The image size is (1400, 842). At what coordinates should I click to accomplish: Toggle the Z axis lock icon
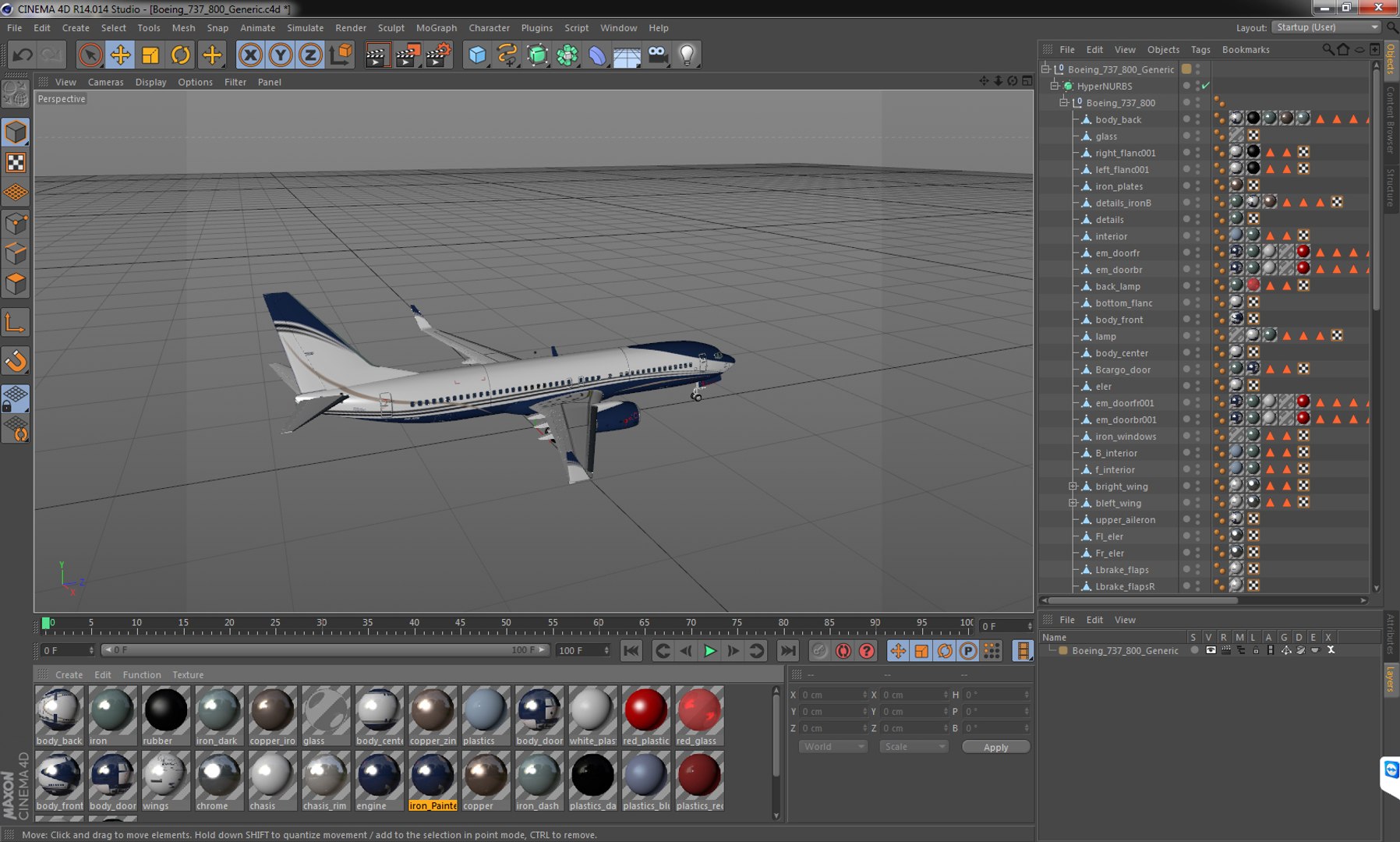point(310,55)
